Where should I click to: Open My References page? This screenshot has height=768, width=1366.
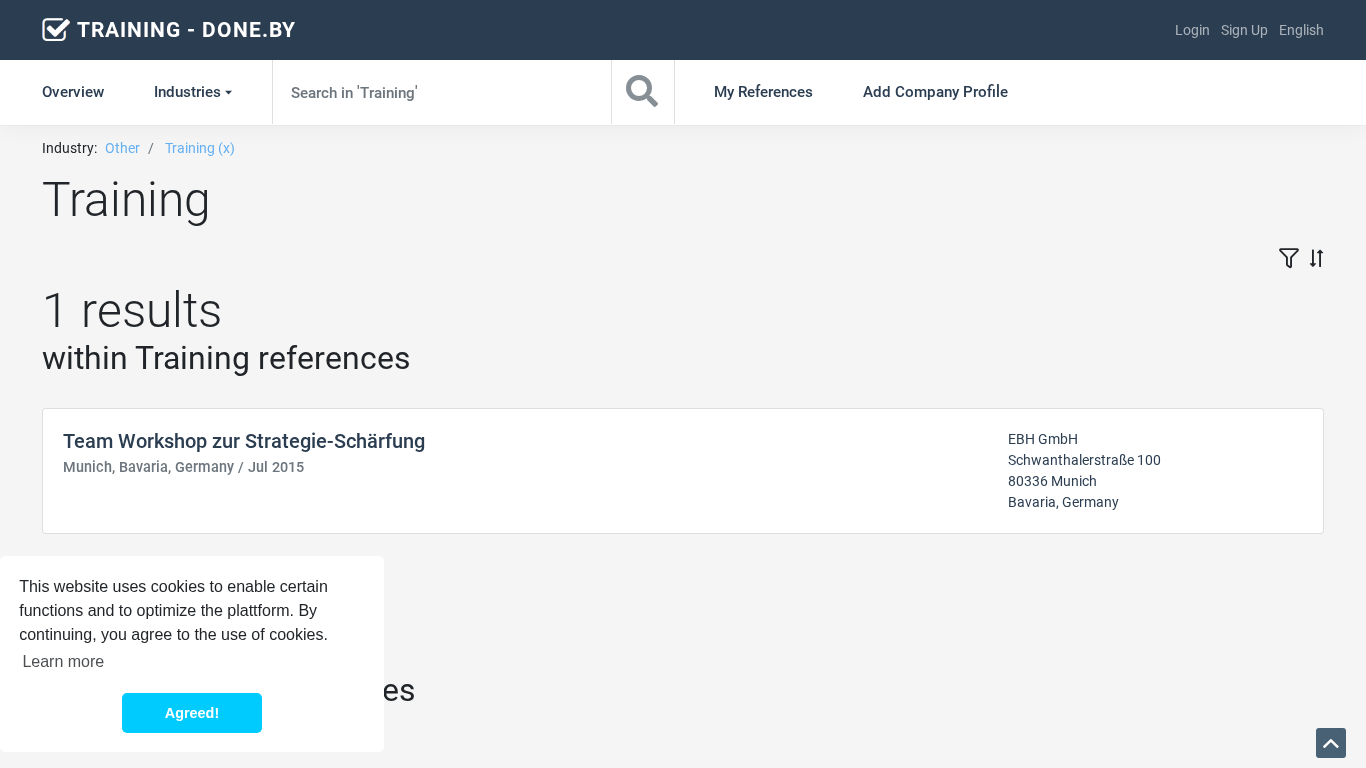pos(762,92)
